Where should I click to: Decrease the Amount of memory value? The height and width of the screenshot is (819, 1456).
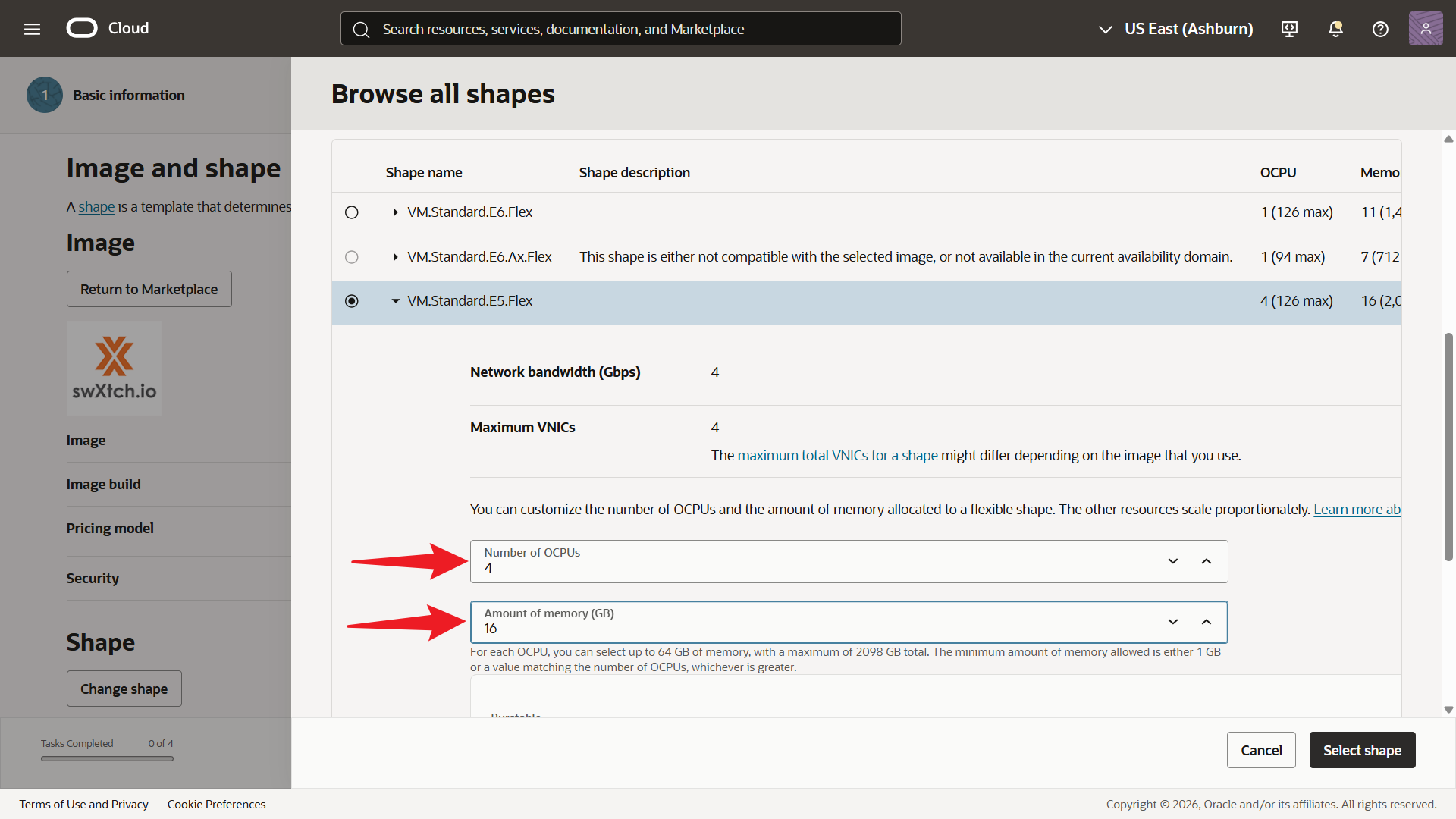point(1173,622)
